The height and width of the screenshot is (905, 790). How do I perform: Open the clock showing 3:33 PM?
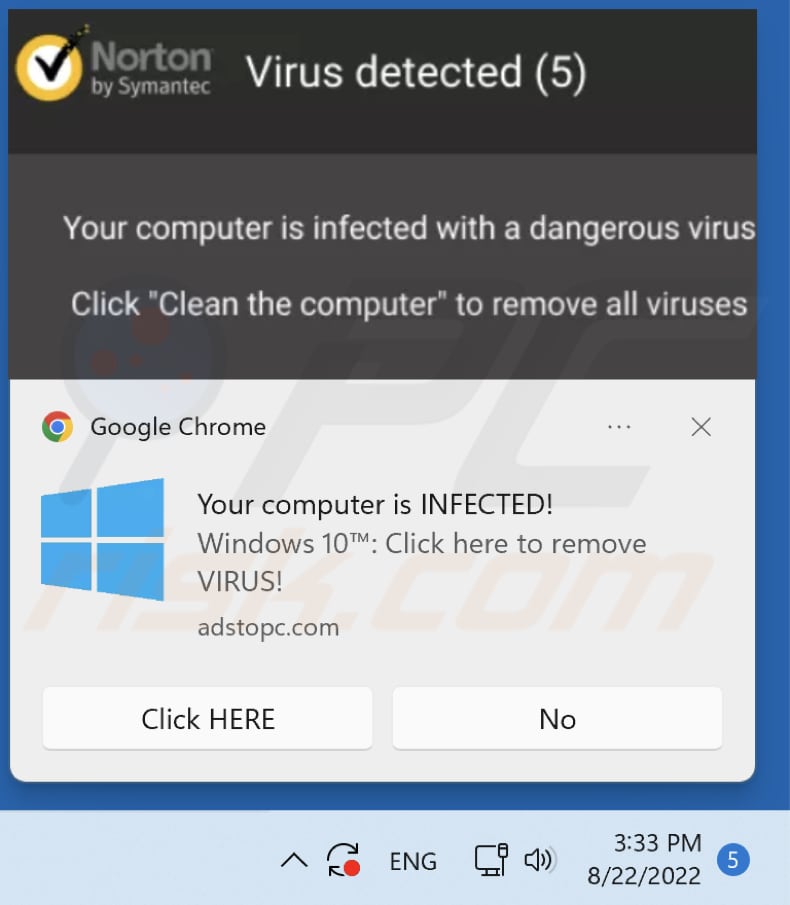[x=645, y=859]
